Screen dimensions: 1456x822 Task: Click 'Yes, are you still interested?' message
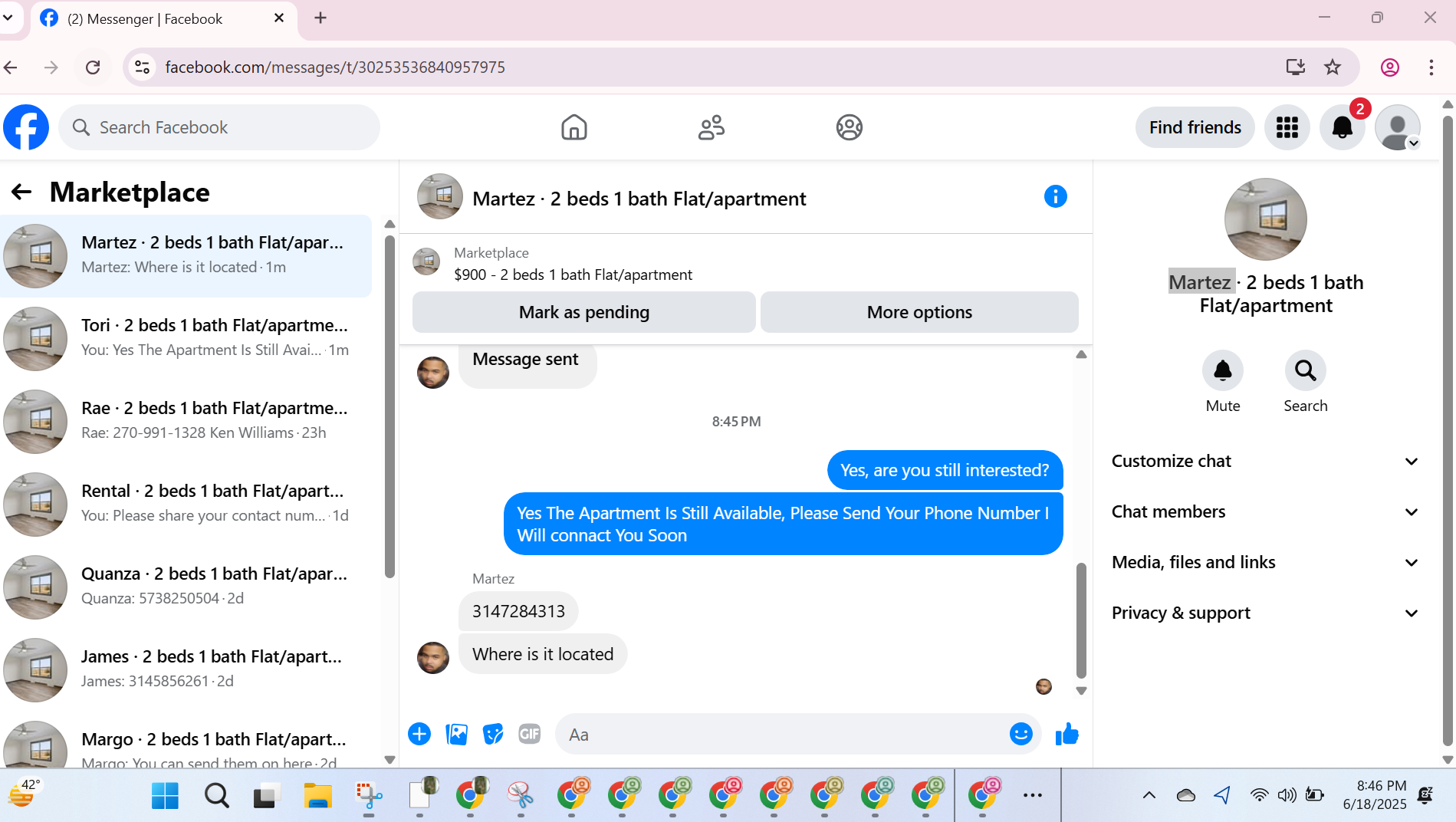(x=945, y=470)
